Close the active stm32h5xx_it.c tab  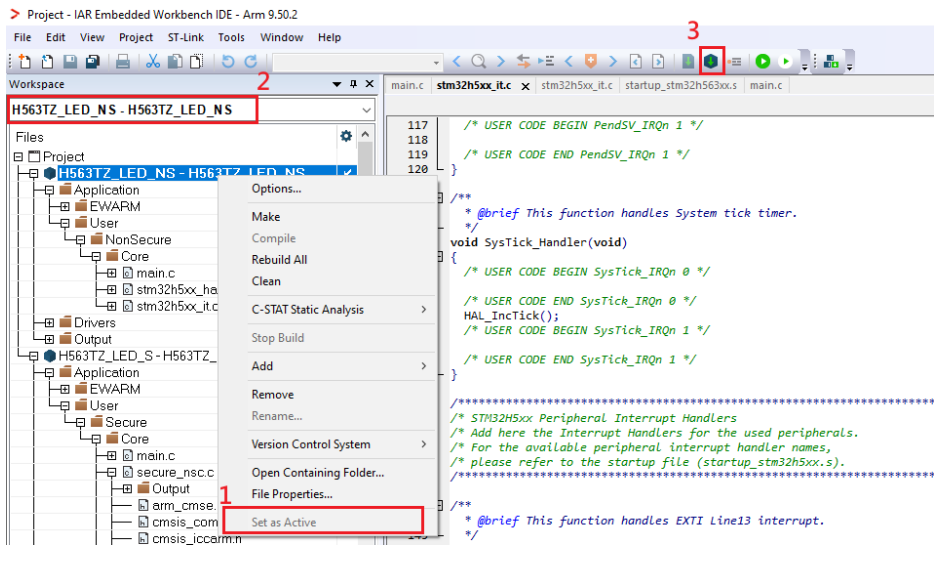[x=526, y=86]
